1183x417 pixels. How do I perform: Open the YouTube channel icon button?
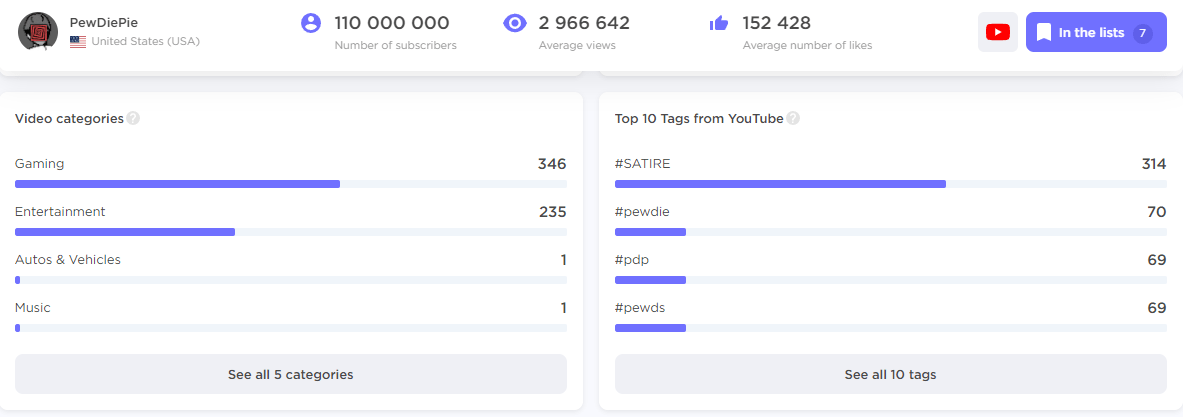[x=997, y=32]
